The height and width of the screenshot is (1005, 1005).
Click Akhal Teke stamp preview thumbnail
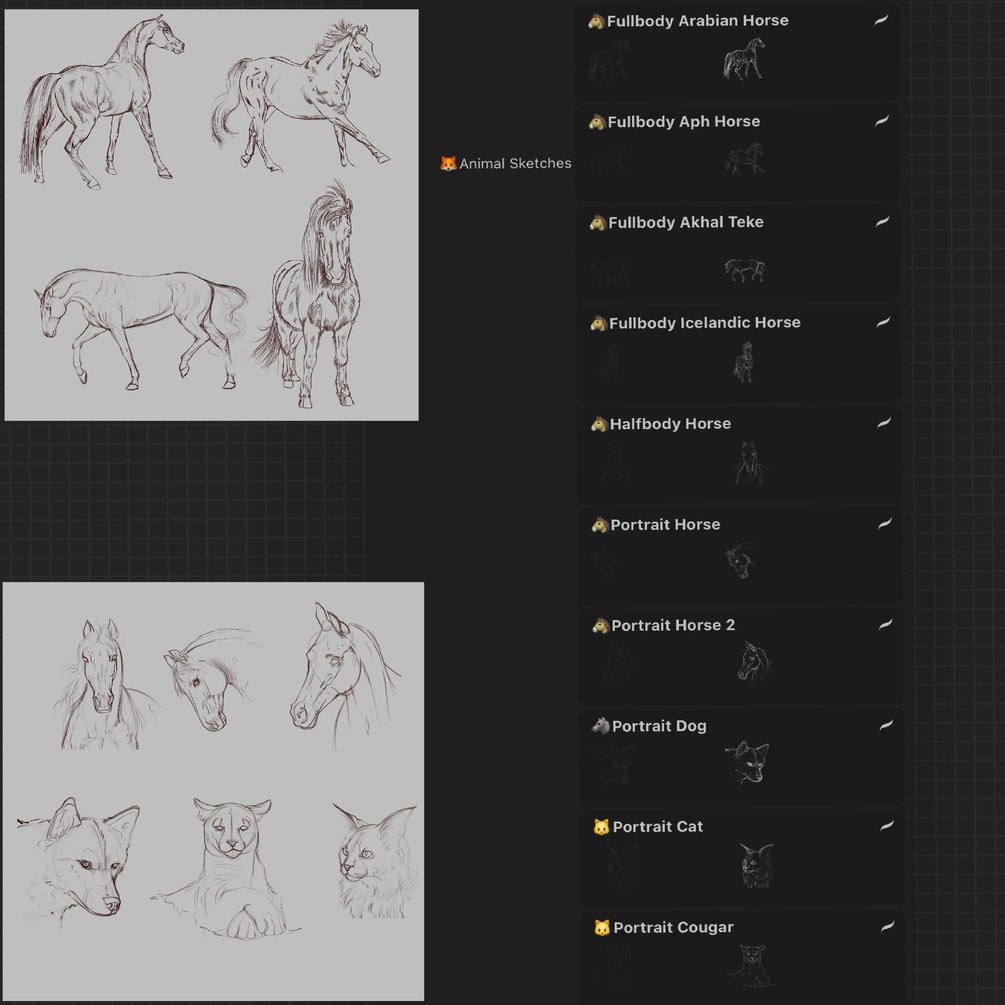[745, 270]
